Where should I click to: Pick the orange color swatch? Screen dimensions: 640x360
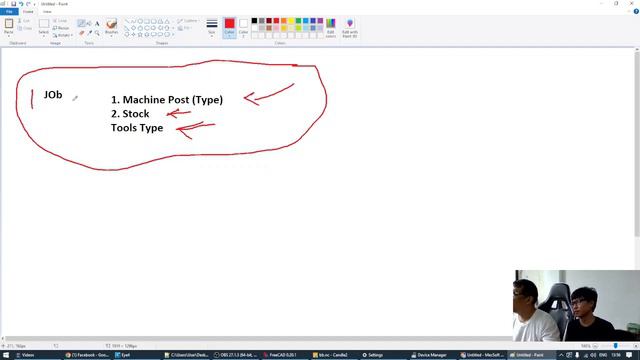(x=284, y=21)
